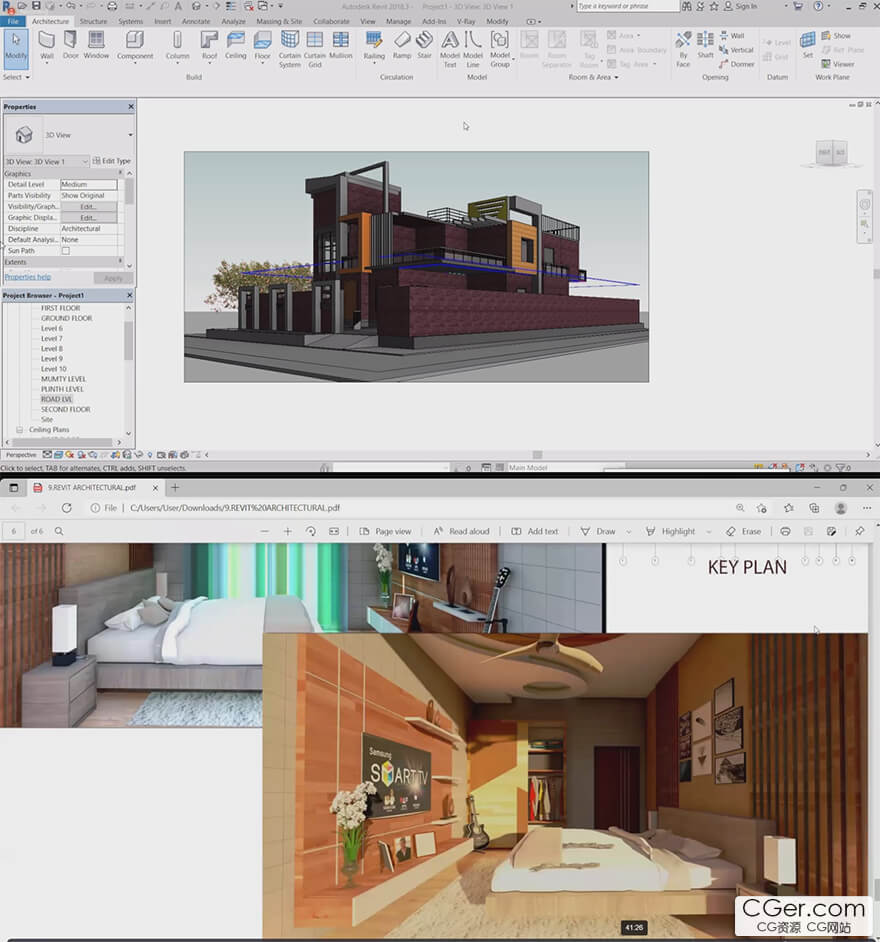Click the Set work plane icon

click(807, 46)
